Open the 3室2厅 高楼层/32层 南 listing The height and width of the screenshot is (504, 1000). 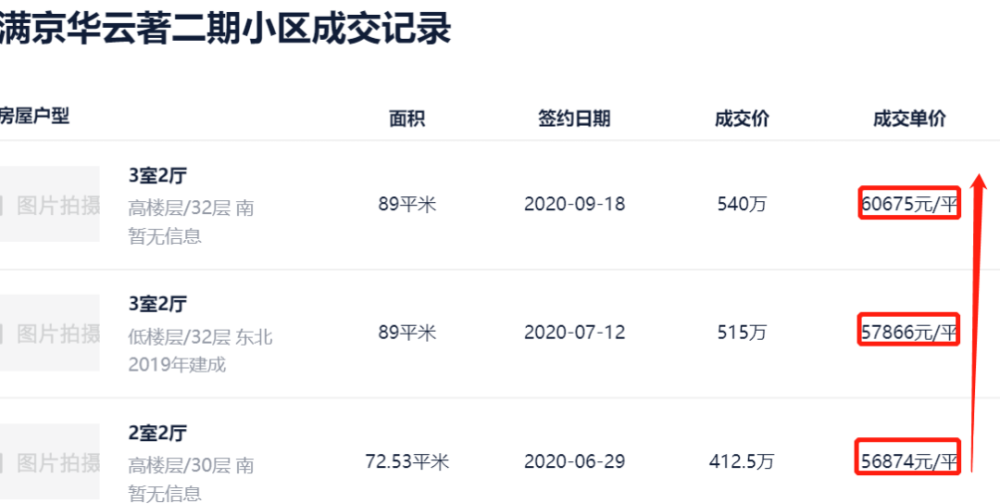click(x=158, y=175)
